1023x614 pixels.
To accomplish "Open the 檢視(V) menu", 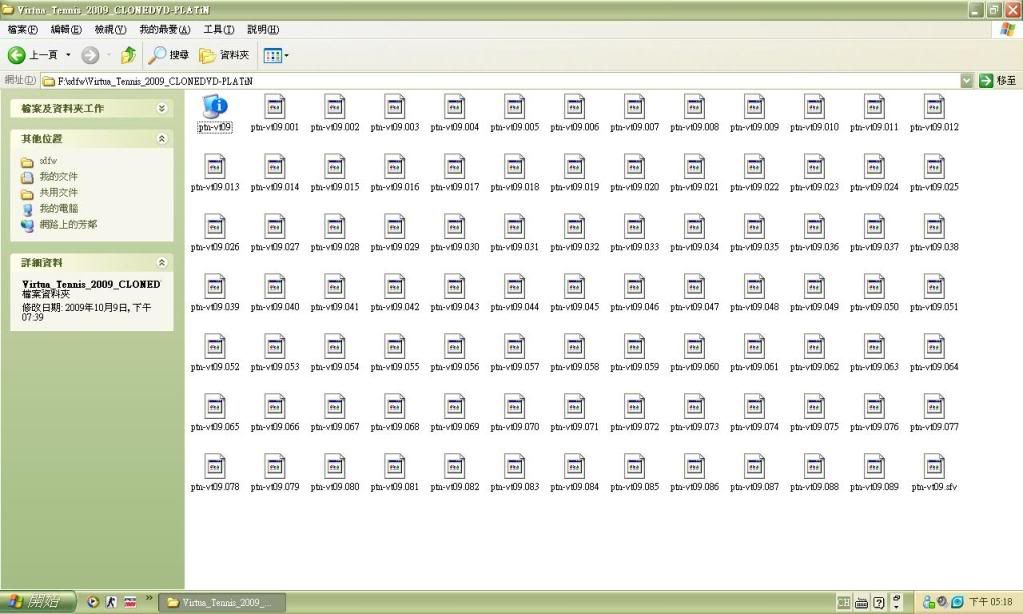I will pyautogui.click(x=110, y=29).
